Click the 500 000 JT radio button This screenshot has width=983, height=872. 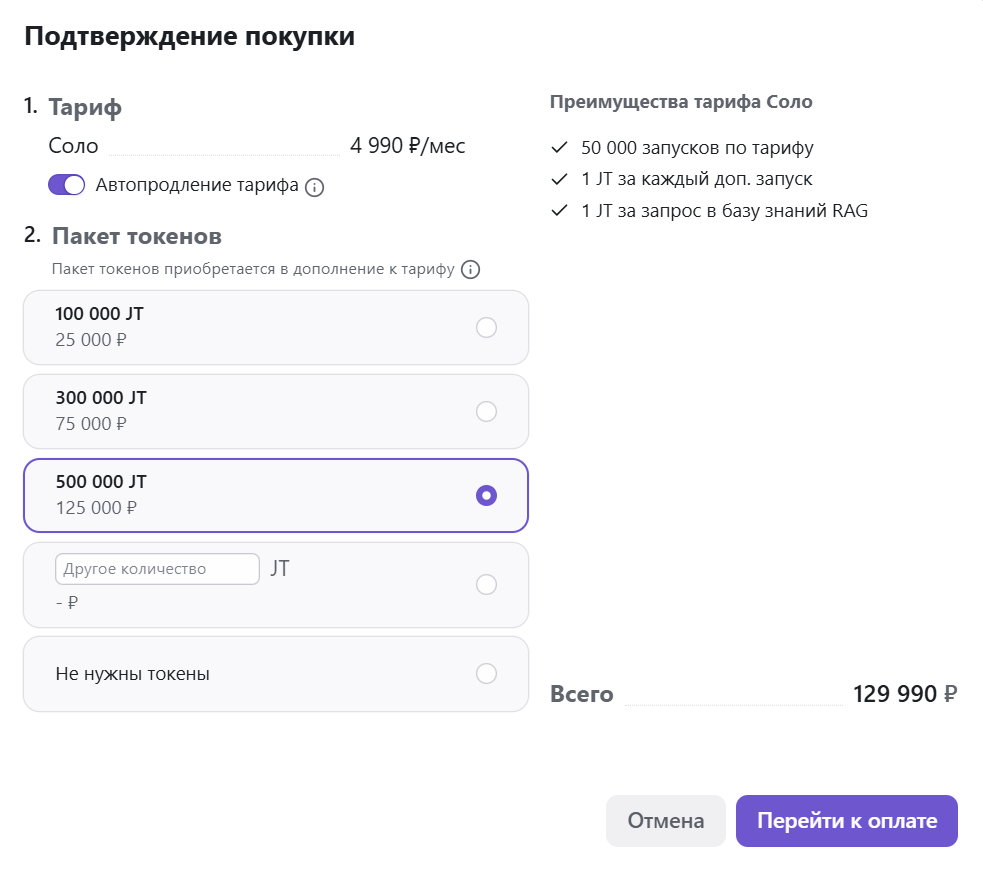(x=486, y=495)
